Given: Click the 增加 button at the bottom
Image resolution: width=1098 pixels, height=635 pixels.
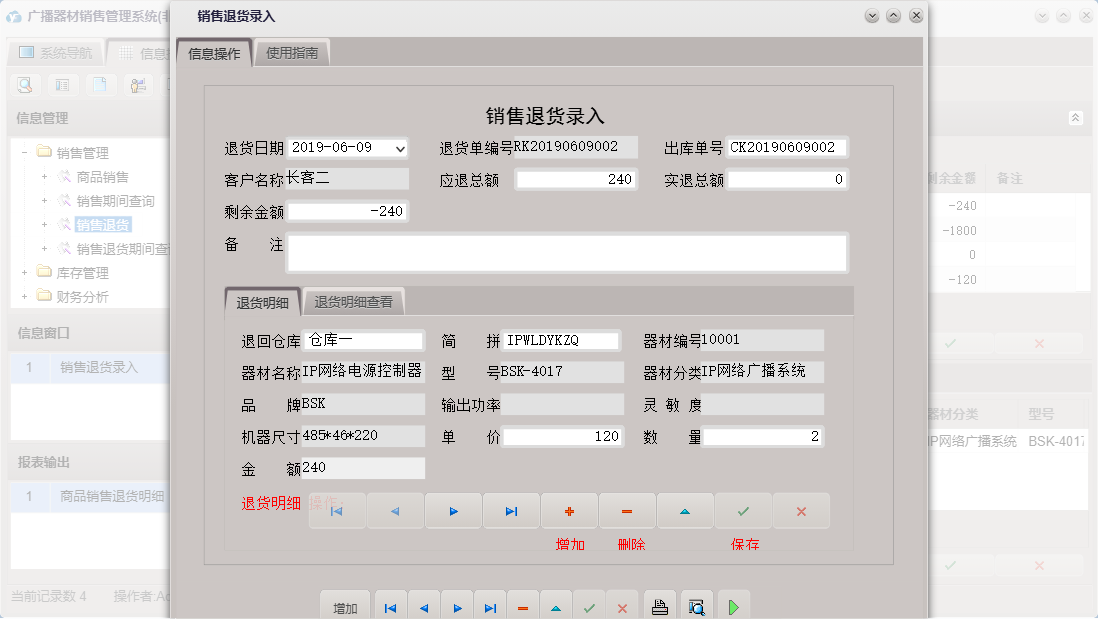Looking at the screenshot, I should point(345,605).
